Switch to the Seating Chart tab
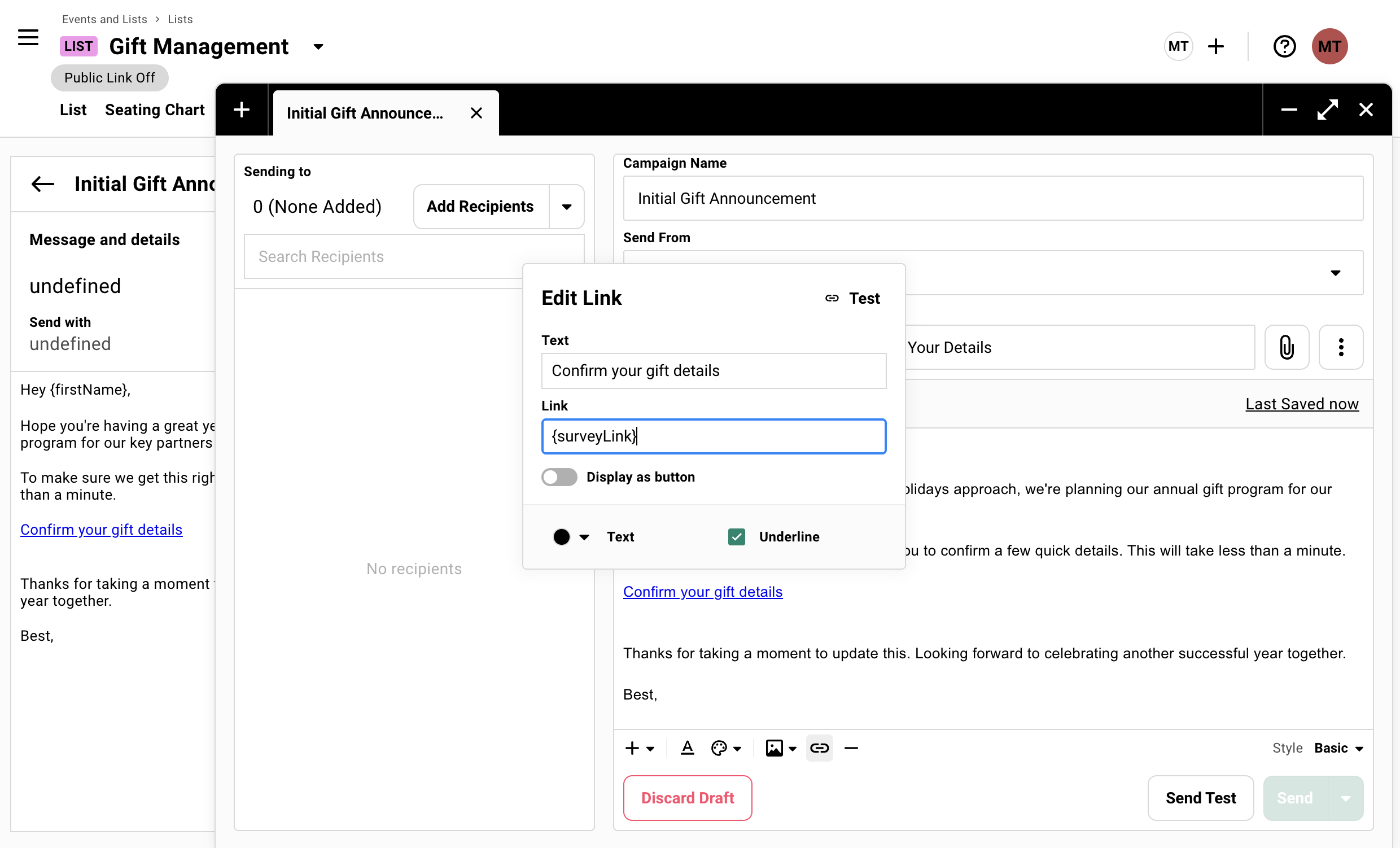This screenshot has width=1400, height=848. click(155, 110)
